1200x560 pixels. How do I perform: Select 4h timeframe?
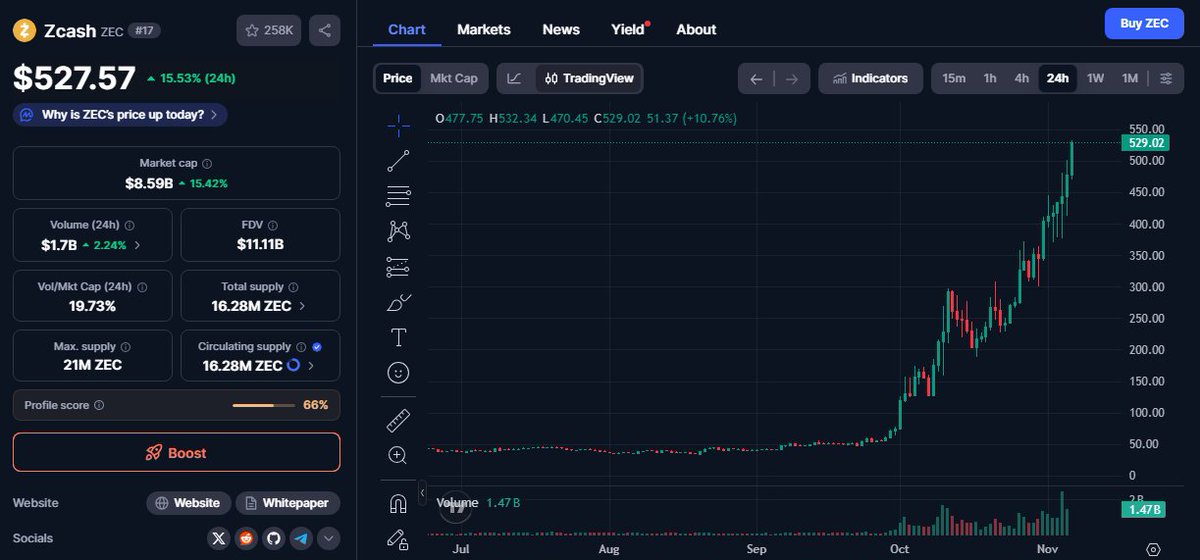coord(1021,78)
